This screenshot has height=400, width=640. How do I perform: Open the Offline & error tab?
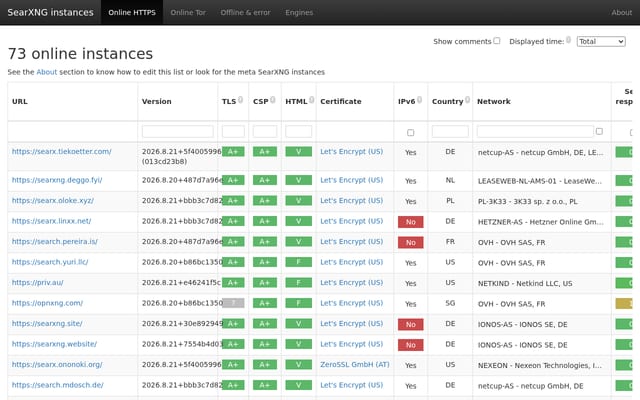tap(245, 12)
